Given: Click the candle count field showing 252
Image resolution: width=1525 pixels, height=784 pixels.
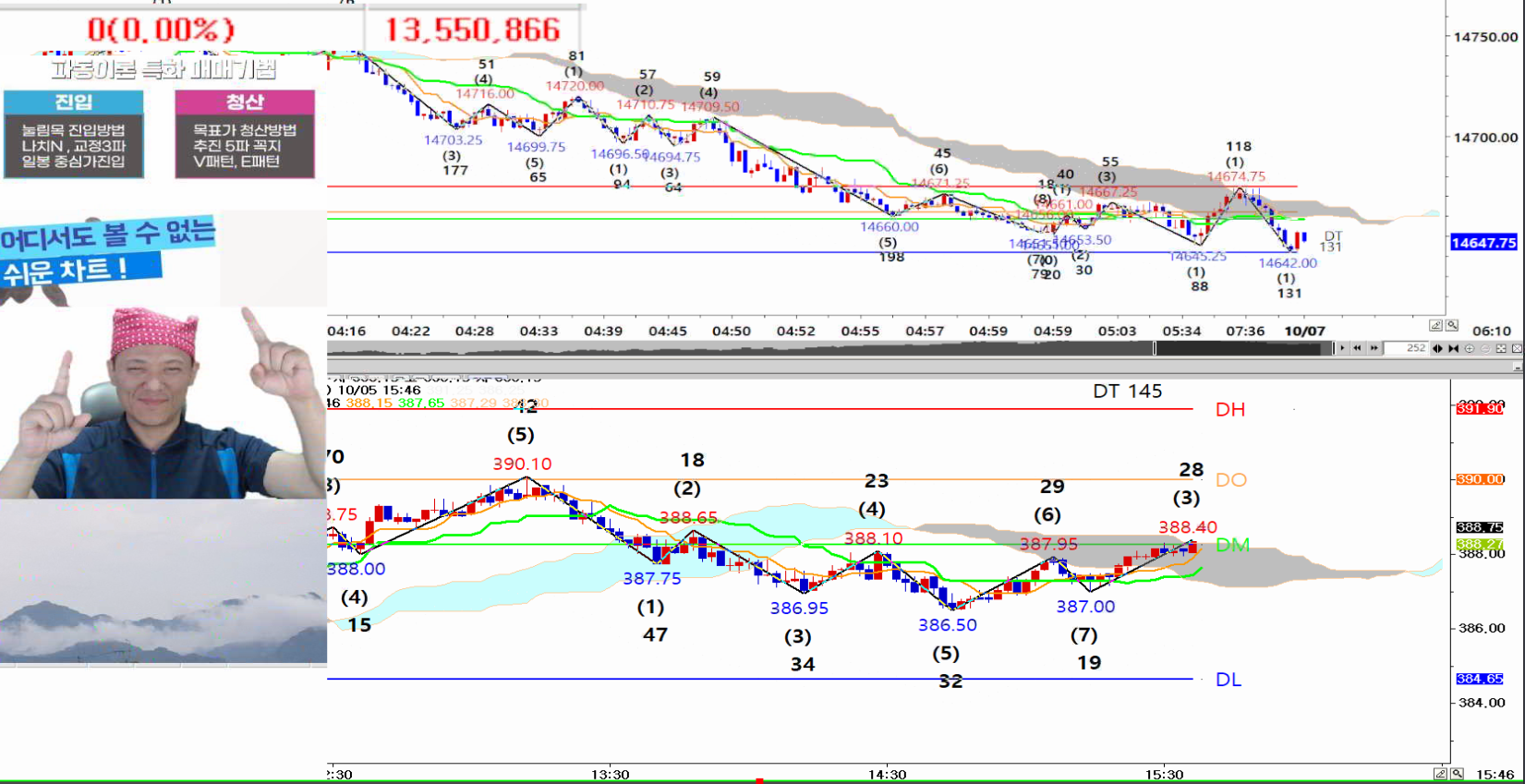Looking at the screenshot, I should pyautogui.click(x=1407, y=348).
